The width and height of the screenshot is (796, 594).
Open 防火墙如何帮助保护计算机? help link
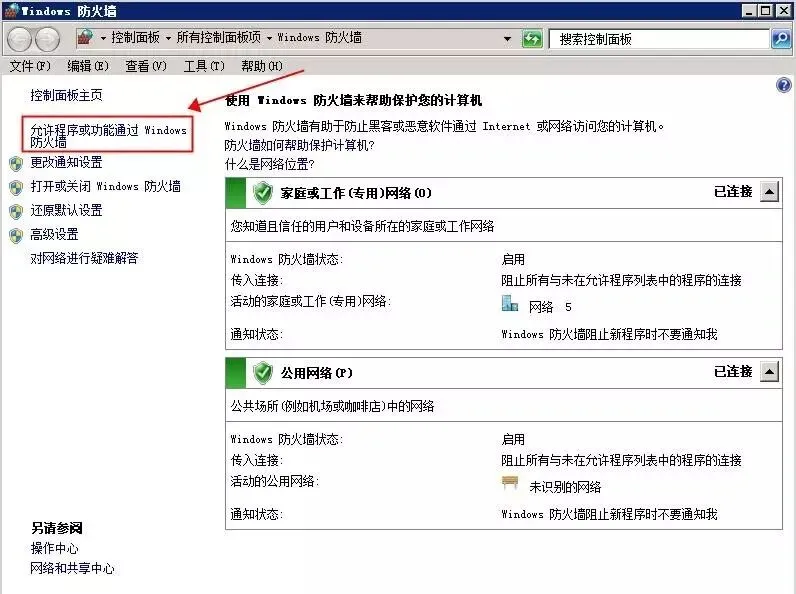(300, 145)
